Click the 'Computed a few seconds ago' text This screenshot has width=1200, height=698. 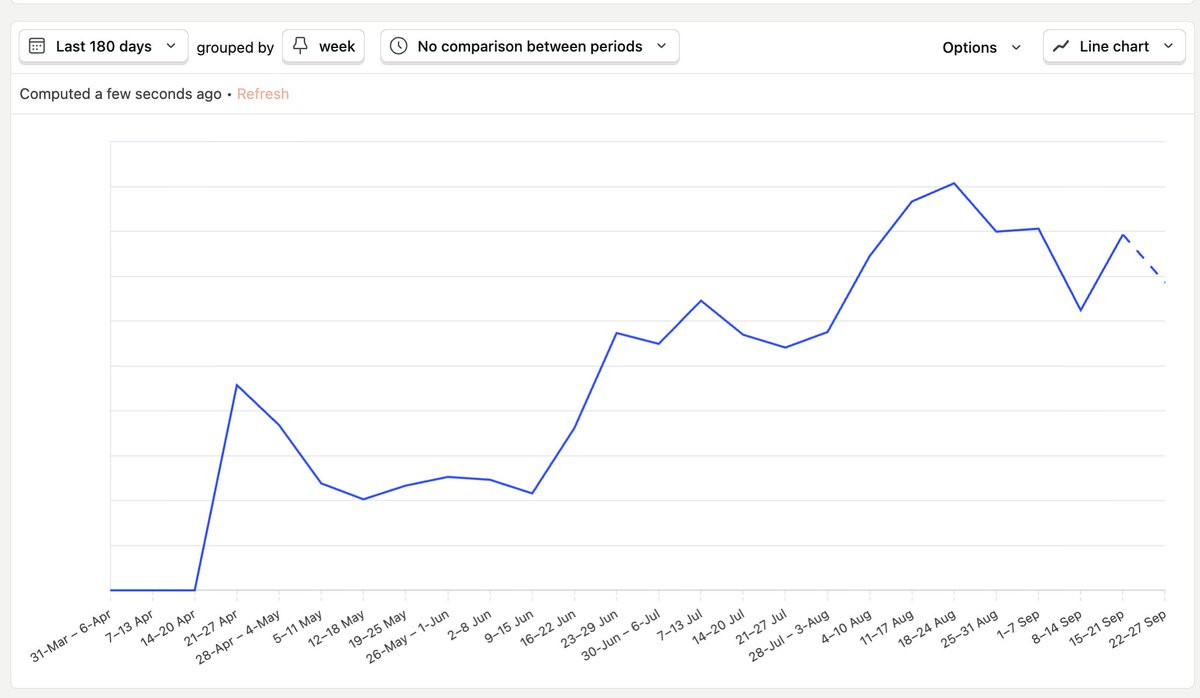121,94
